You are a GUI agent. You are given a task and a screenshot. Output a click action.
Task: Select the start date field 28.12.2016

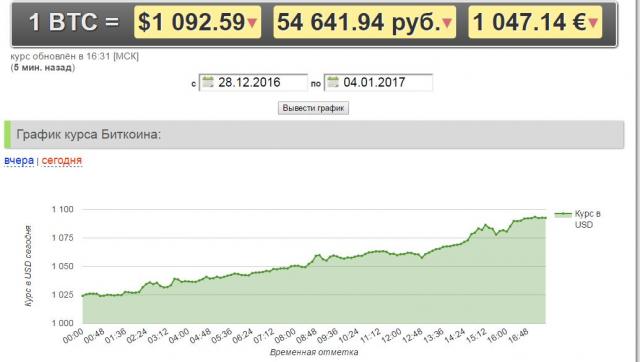tap(253, 82)
